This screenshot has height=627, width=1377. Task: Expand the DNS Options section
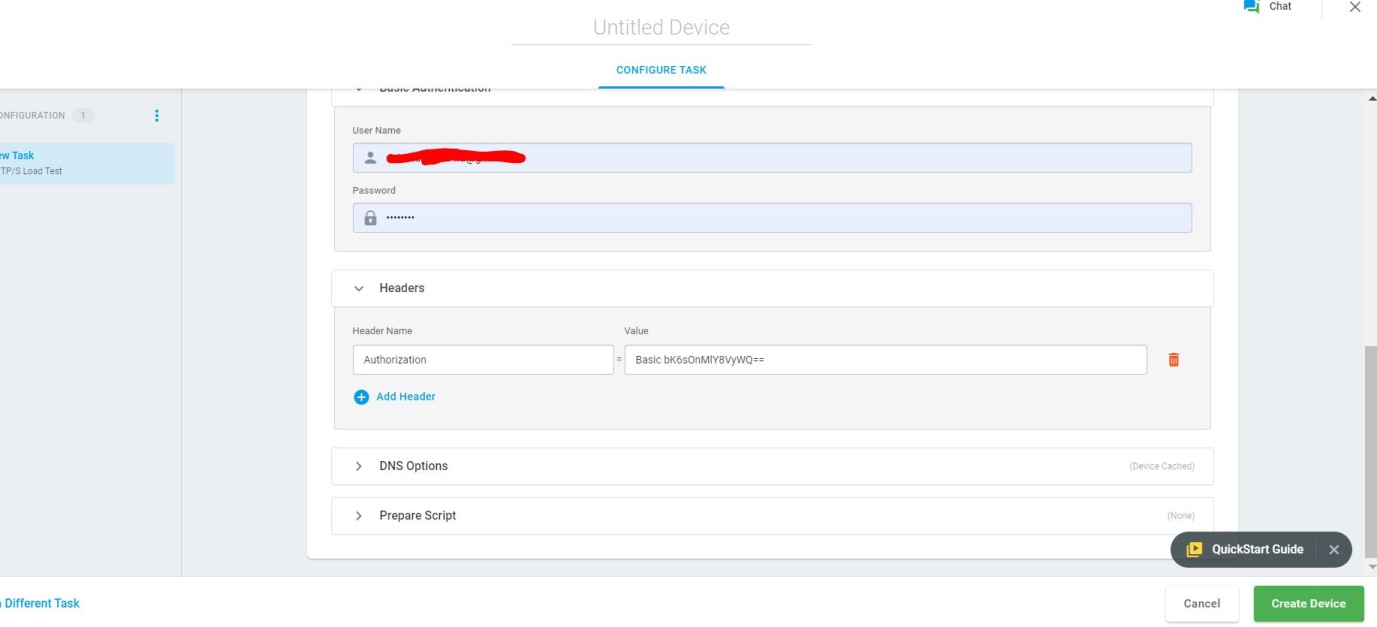pos(359,467)
